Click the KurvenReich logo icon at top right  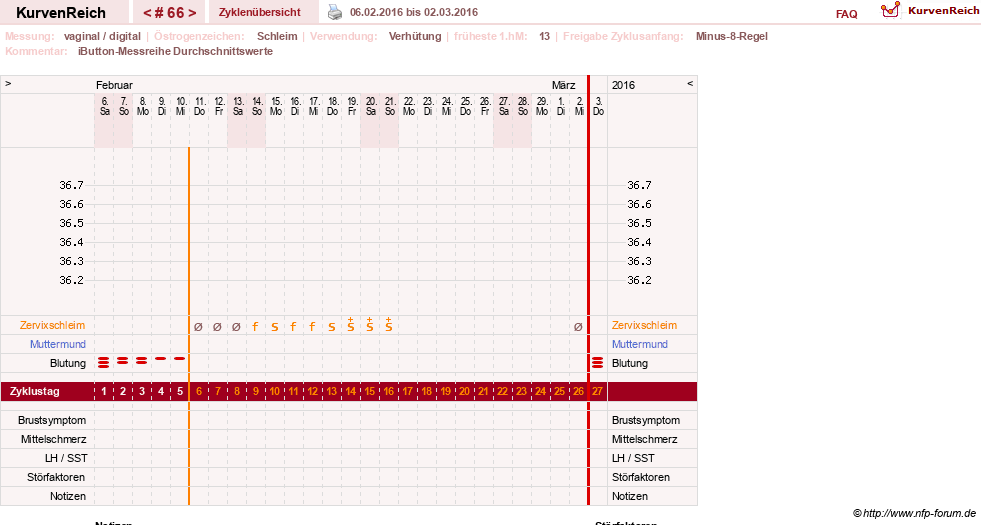(890, 10)
